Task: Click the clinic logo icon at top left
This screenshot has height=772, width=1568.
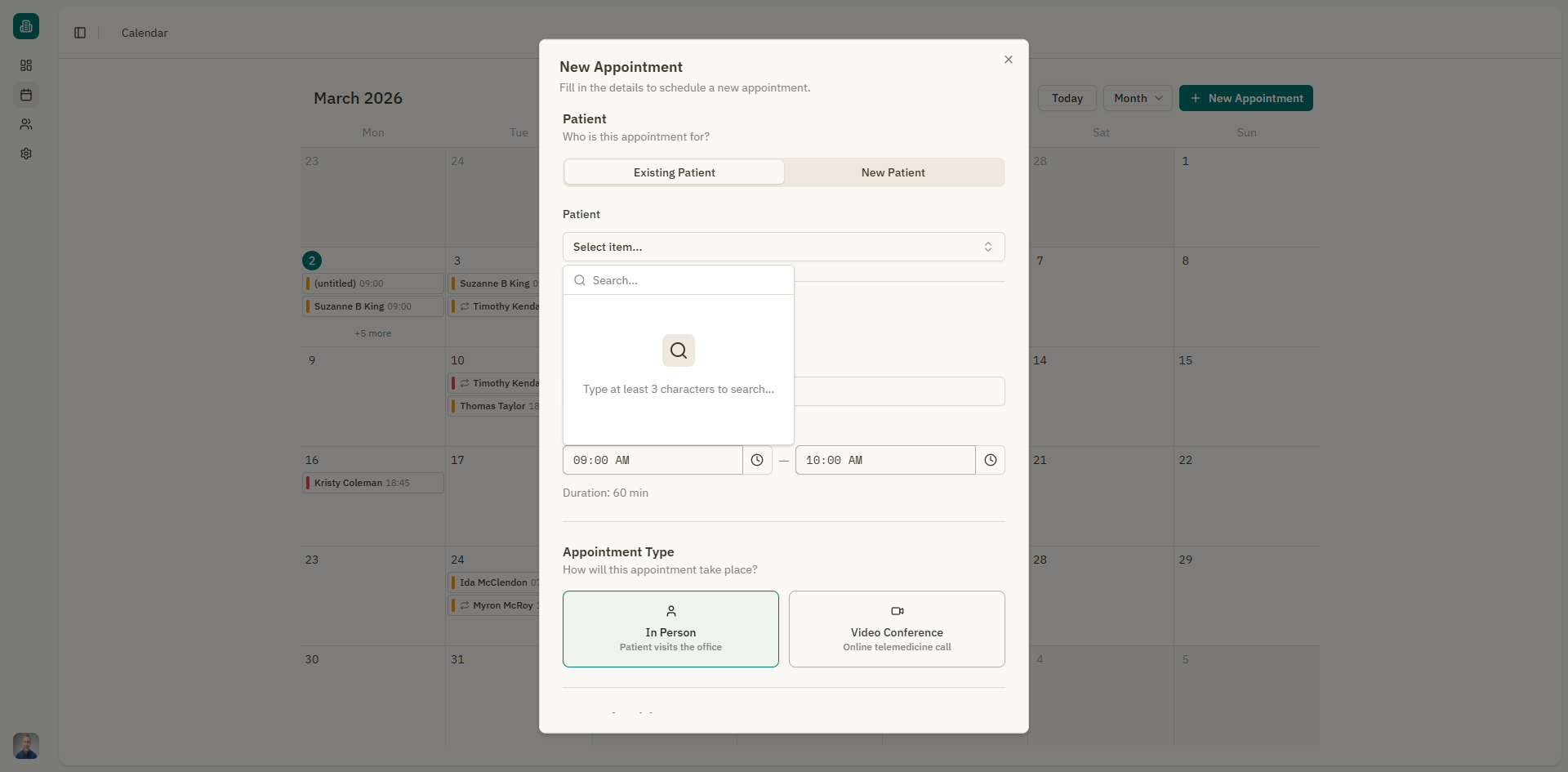Action: [x=25, y=25]
